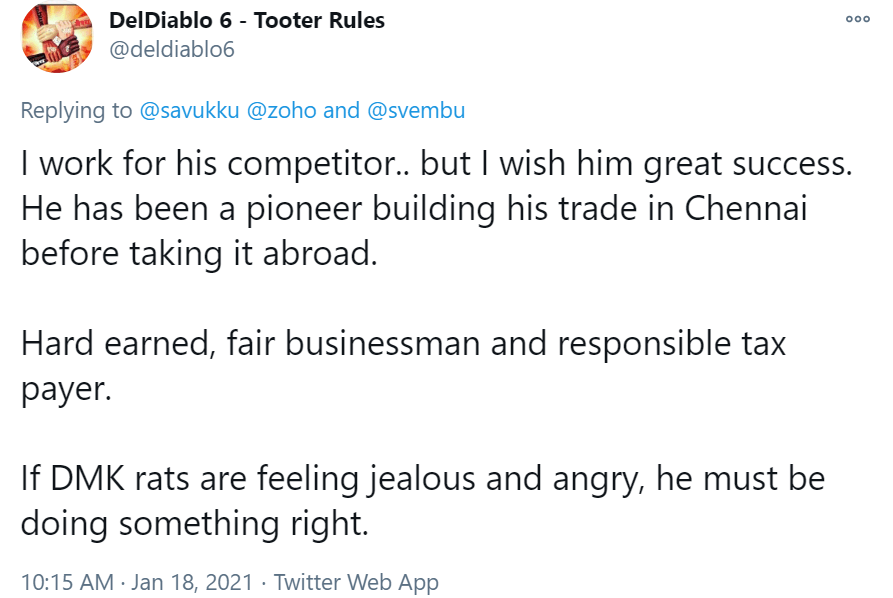Click the word "payer." in the tweet
The height and width of the screenshot is (598, 893).
(x=66, y=390)
